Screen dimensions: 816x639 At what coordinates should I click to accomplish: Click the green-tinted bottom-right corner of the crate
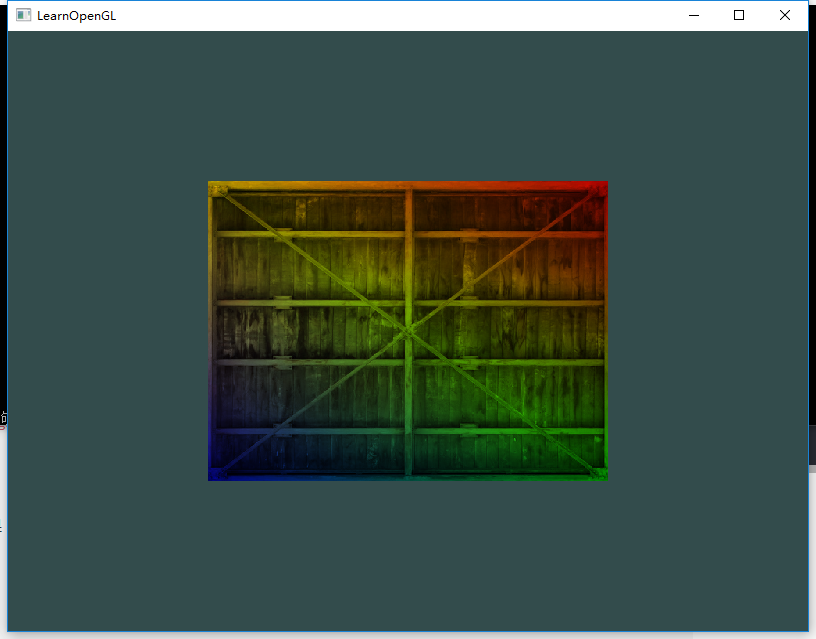598,472
